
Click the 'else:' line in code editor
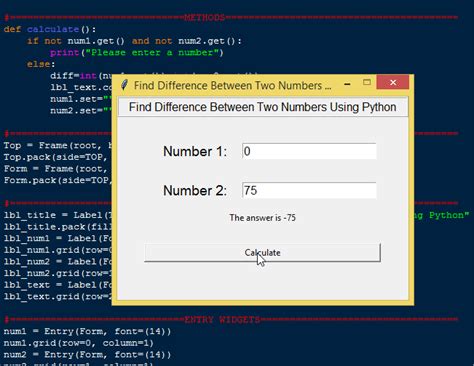pos(41,64)
